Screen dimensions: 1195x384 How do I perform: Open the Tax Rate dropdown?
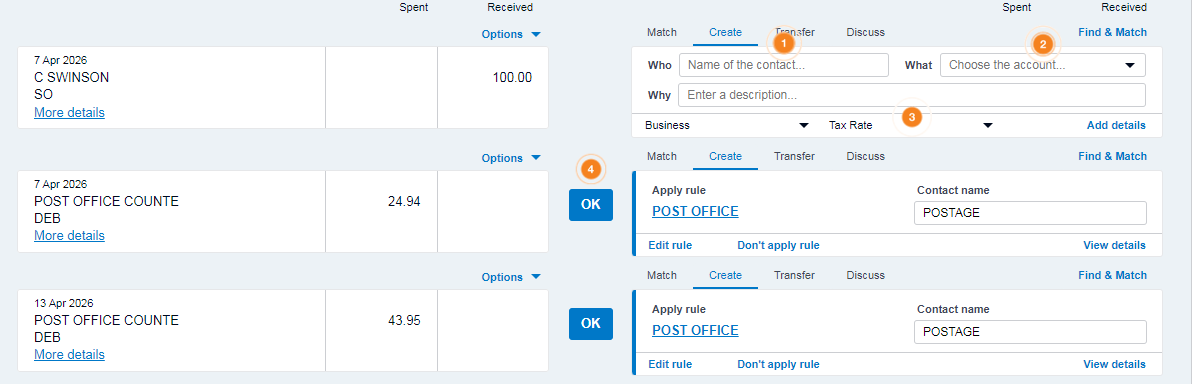coord(911,125)
